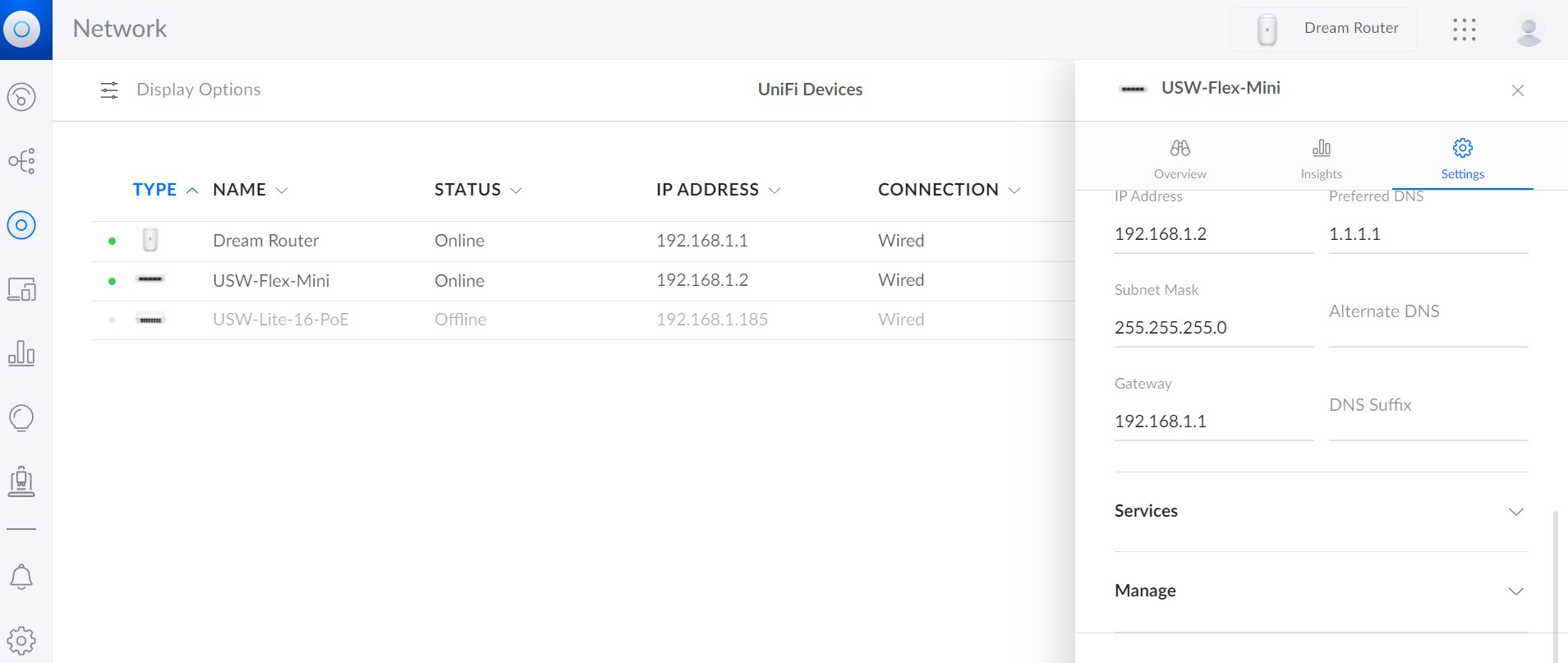Image resolution: width=1568 pixels, height=663 pixels.
Task: Open the stamp-shaped sidebar icon
Action: click(21, 481)
